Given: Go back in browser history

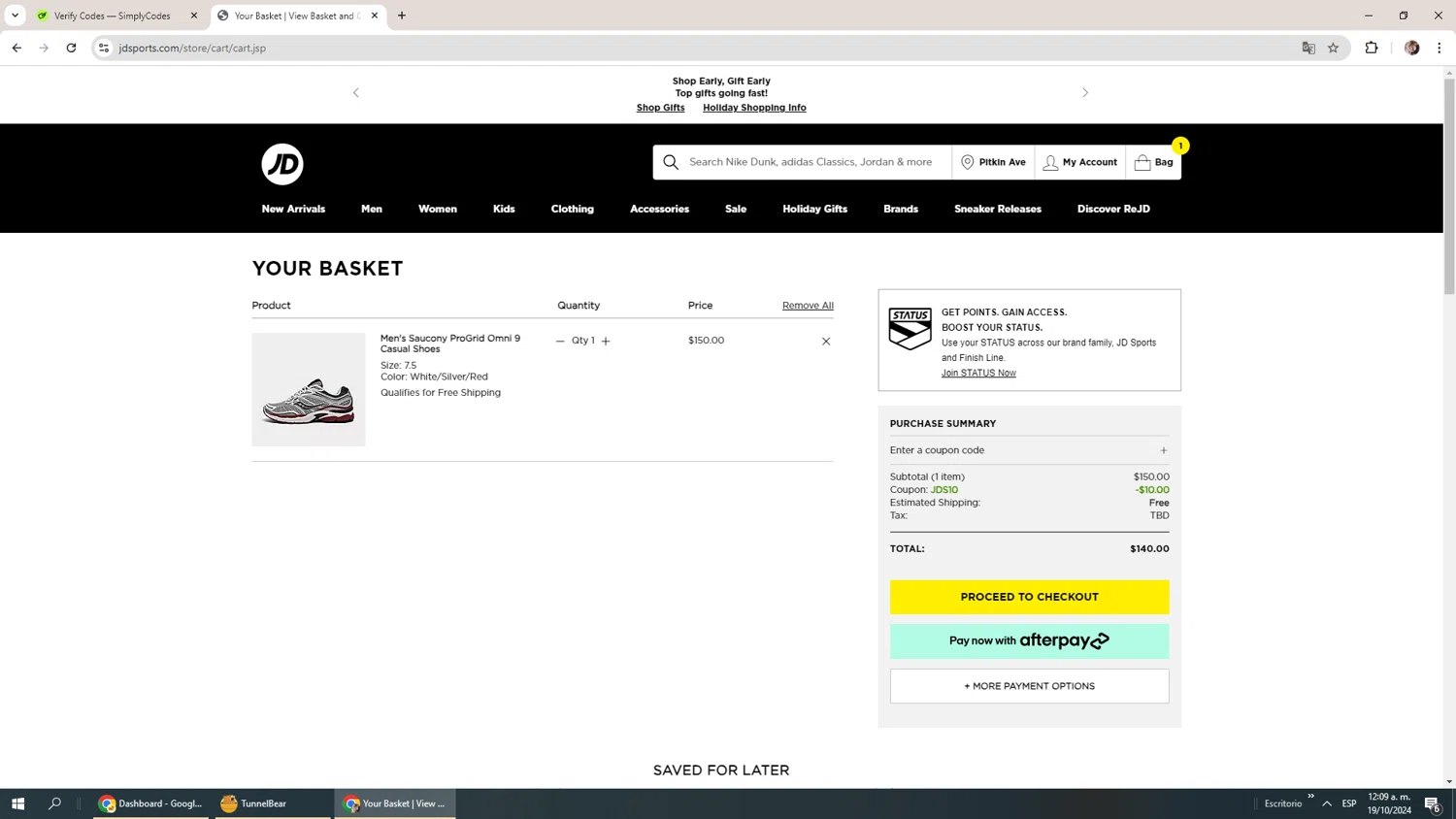Looking at the screenshot, I should (17, 48).
